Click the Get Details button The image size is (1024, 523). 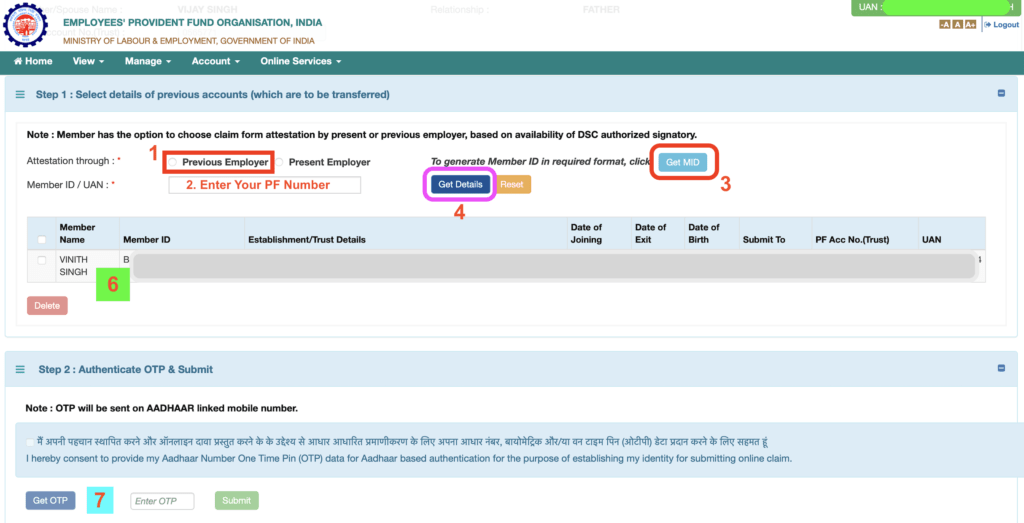460,185
